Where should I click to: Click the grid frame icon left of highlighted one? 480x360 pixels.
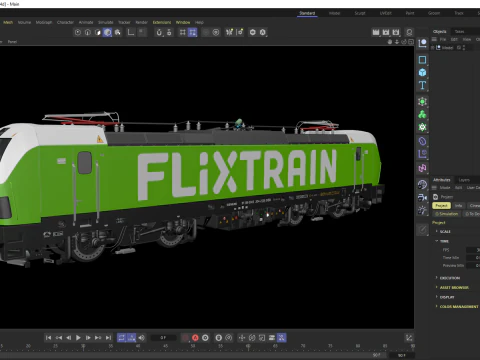[183, 32]
